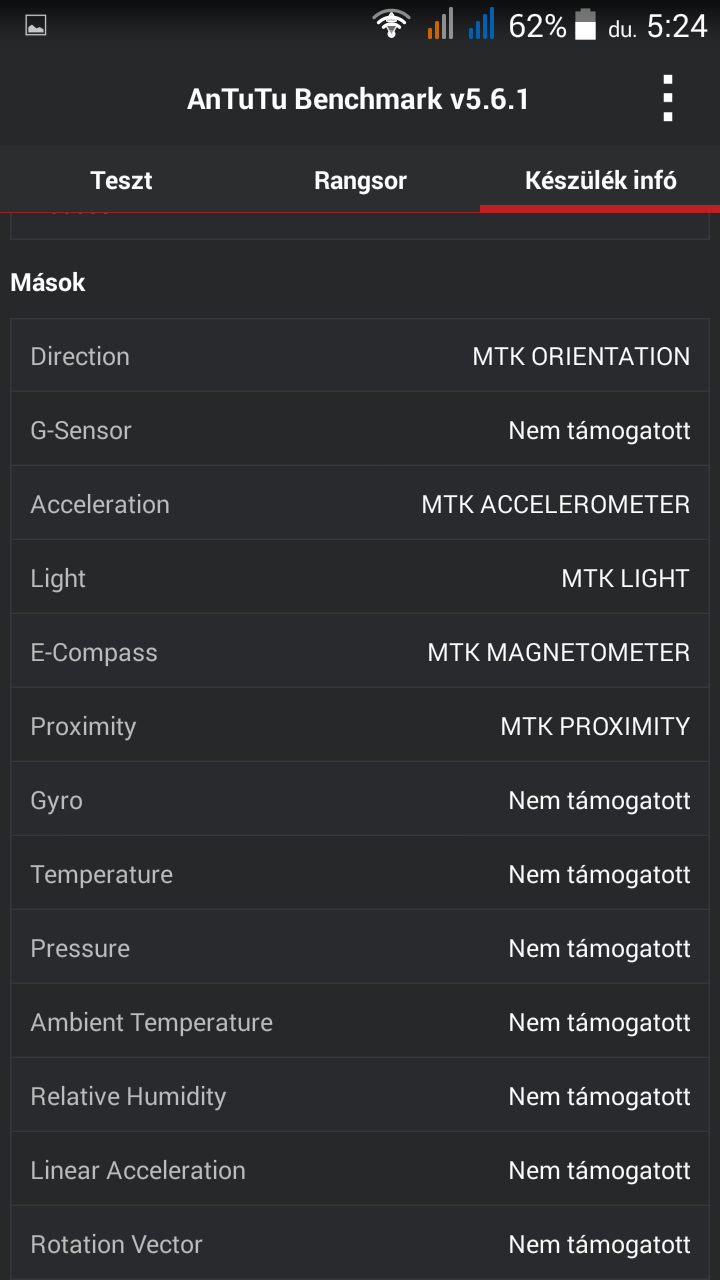
Task: Select the Készülék infó tab
Action: tap(600, 180)
